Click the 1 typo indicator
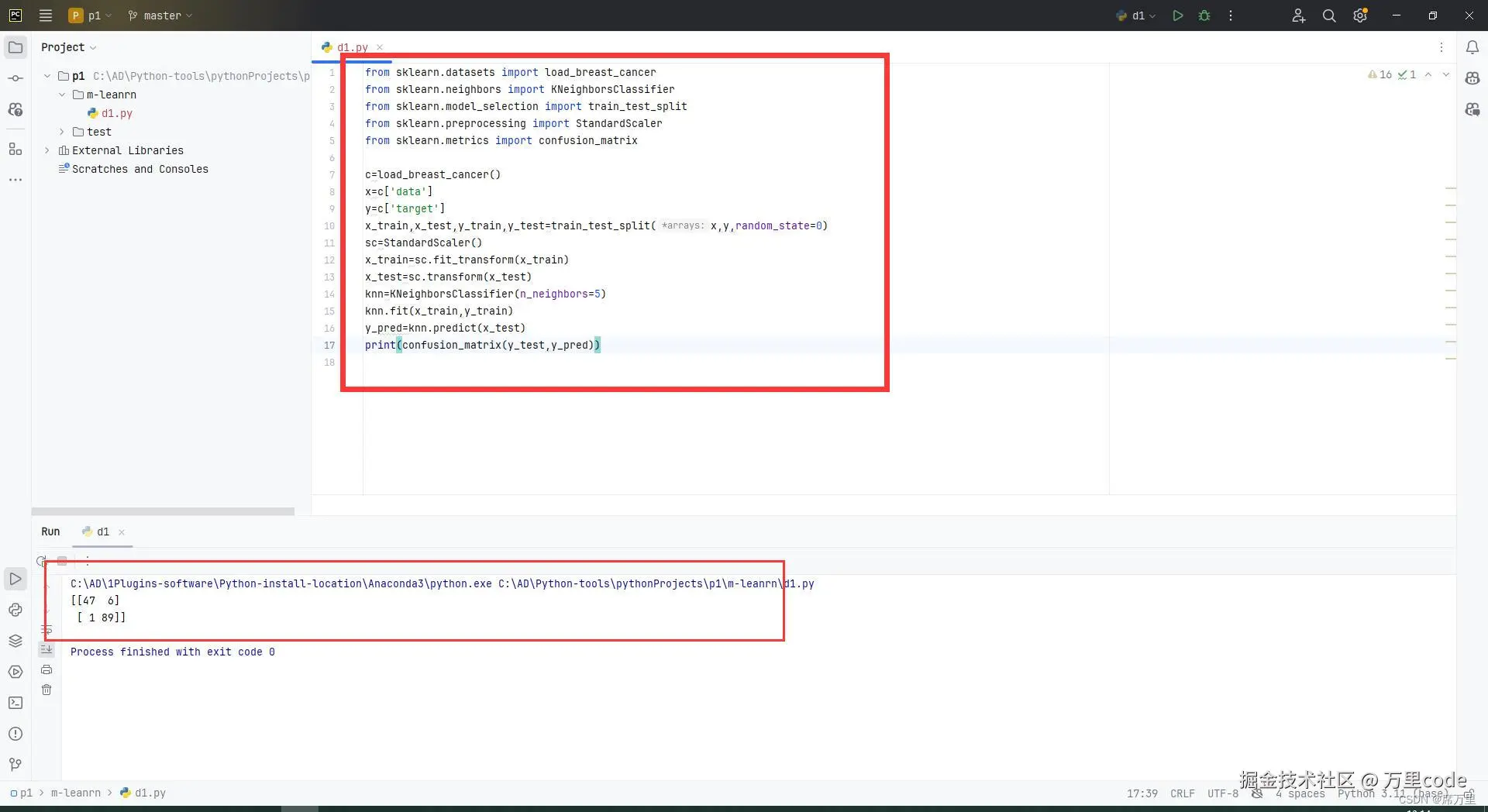The image size is (1488, 812). 1407,74
